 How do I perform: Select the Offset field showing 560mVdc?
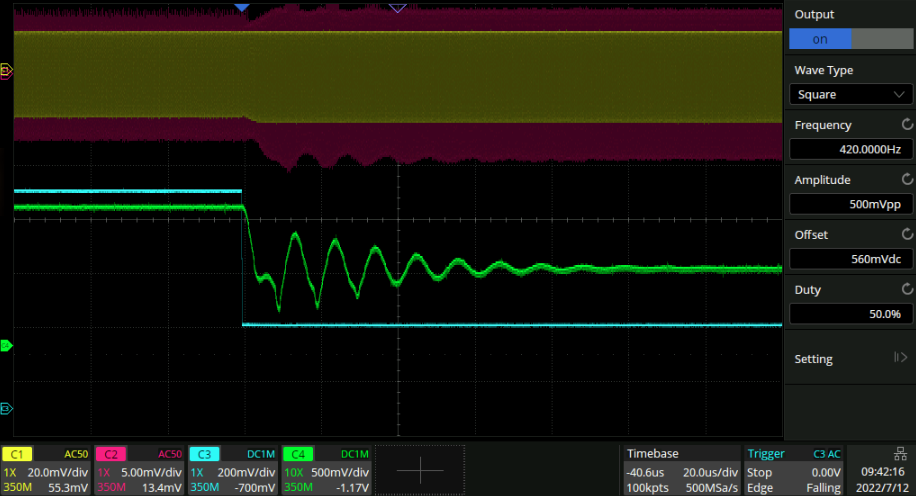coord(850,259)
